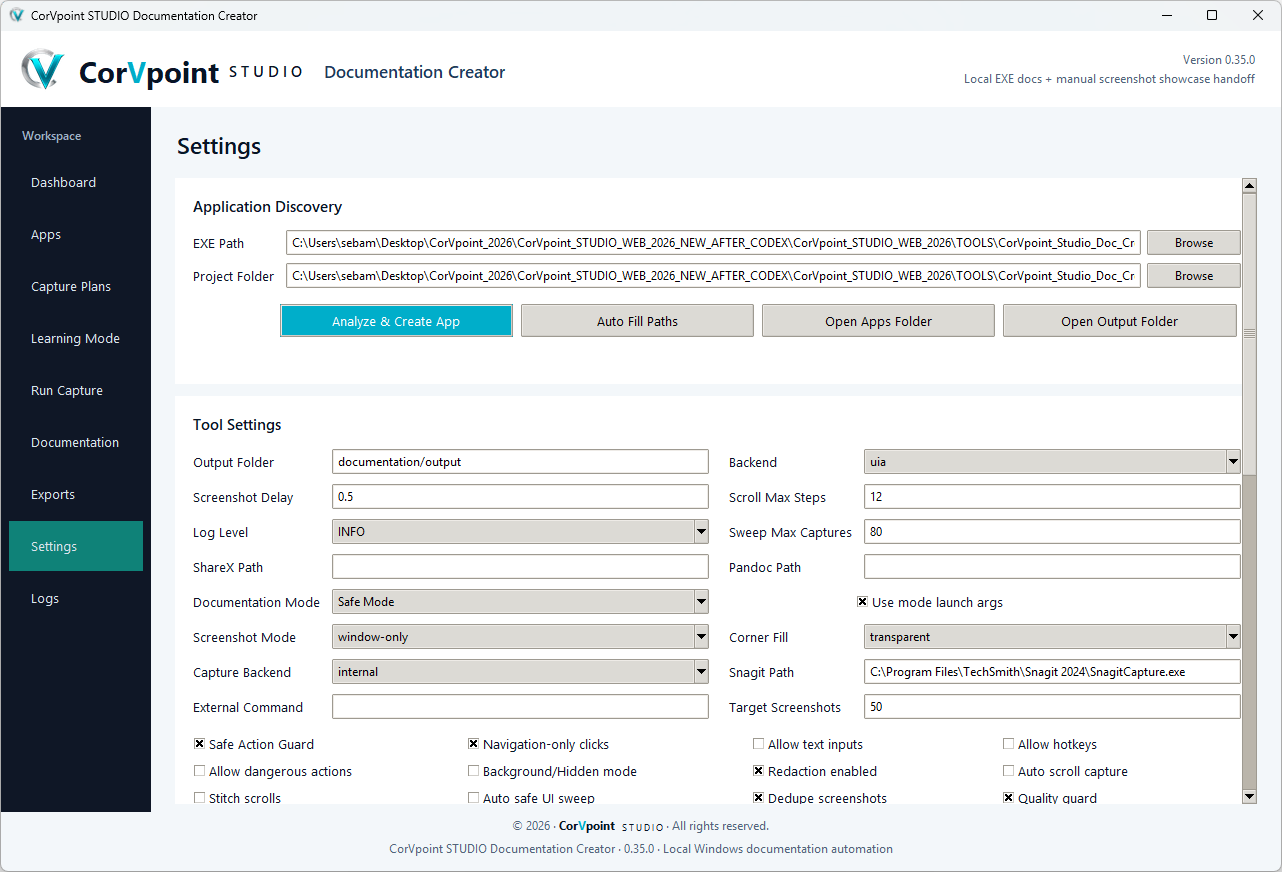Click scrollbar down arrow in settings panel
Viewport: 1282px width, 872px height.
(1249, 796)
